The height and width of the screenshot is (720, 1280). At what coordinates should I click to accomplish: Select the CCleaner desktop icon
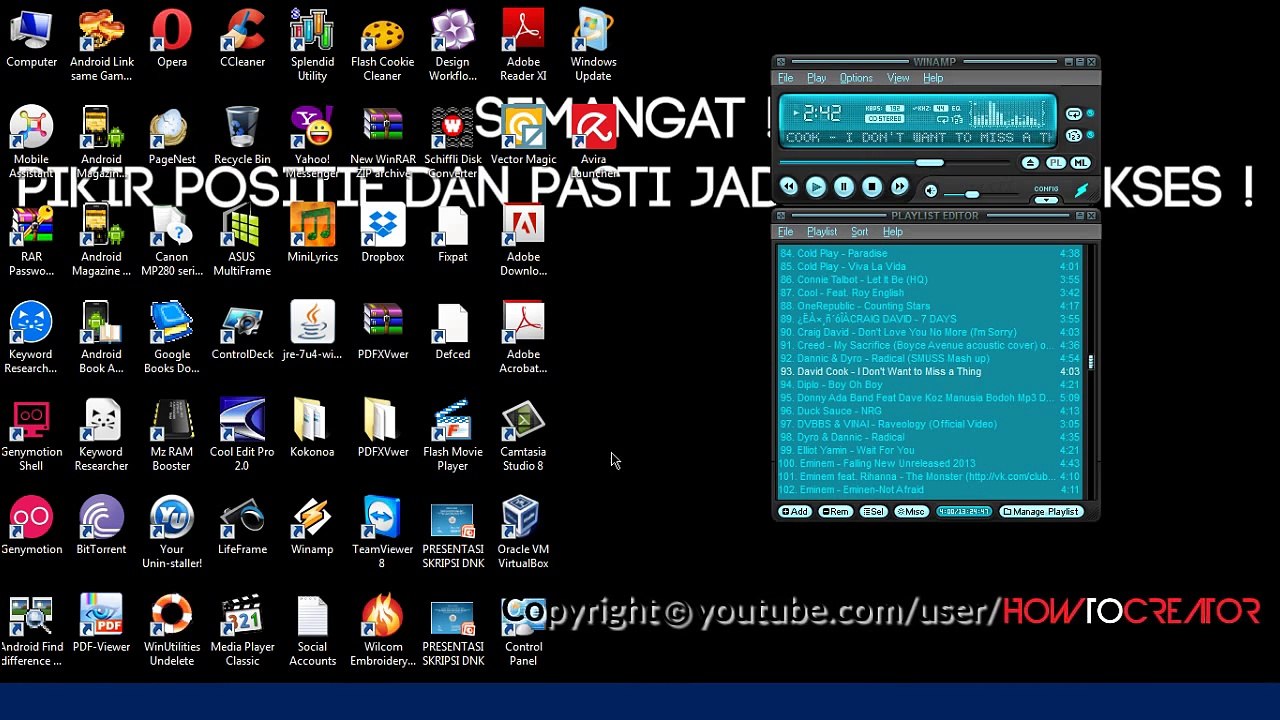click(242, 39)
